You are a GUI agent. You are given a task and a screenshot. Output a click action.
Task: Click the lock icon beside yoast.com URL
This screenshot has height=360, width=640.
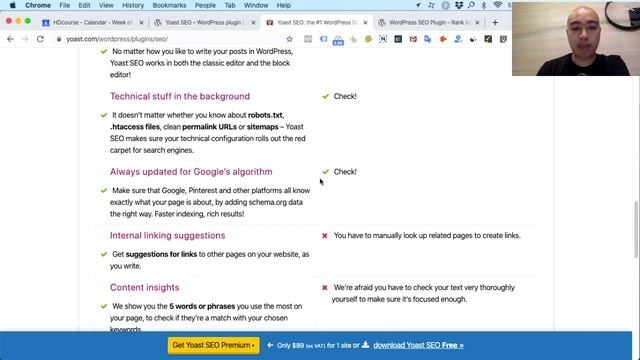coord(59,39)
